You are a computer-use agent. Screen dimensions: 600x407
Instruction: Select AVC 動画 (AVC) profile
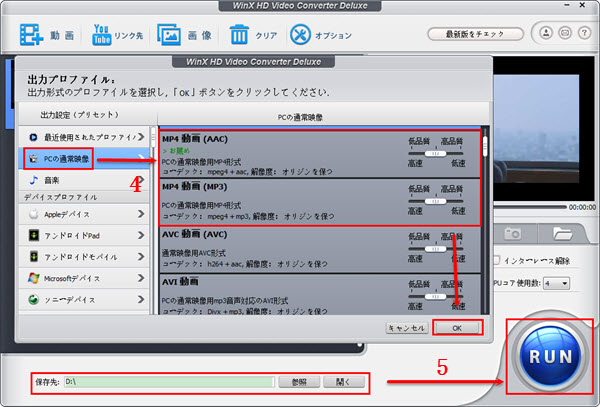click(x=320, y=250)
